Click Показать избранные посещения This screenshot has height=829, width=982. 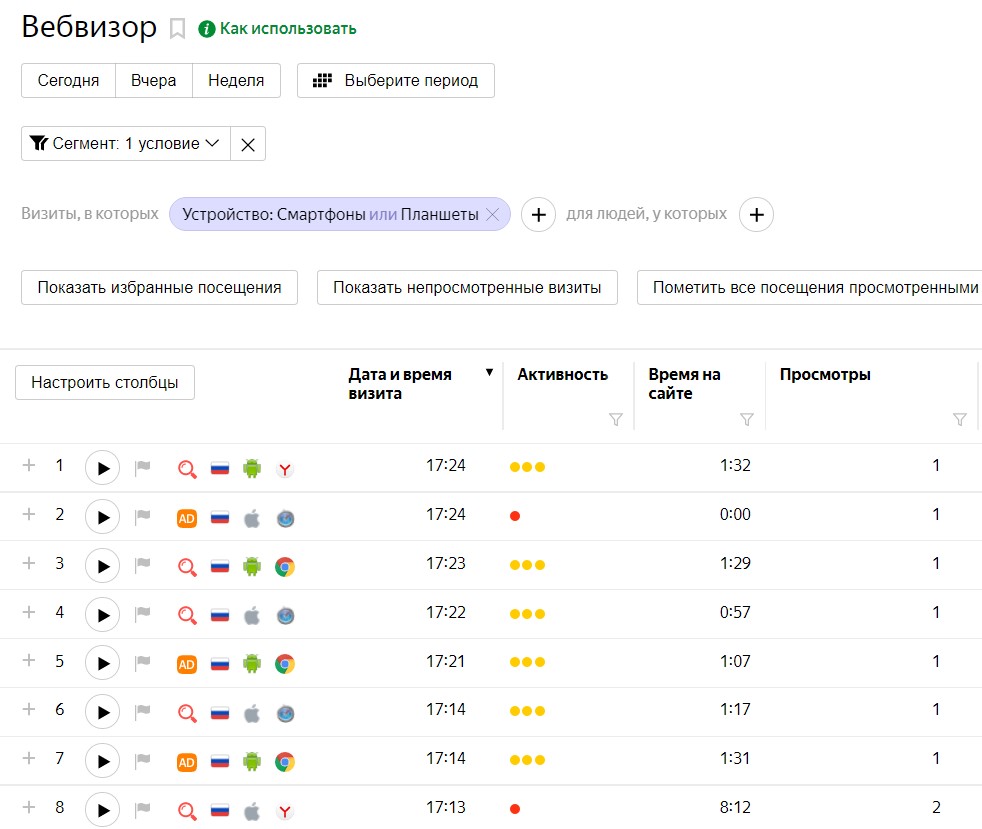(159, 287)
